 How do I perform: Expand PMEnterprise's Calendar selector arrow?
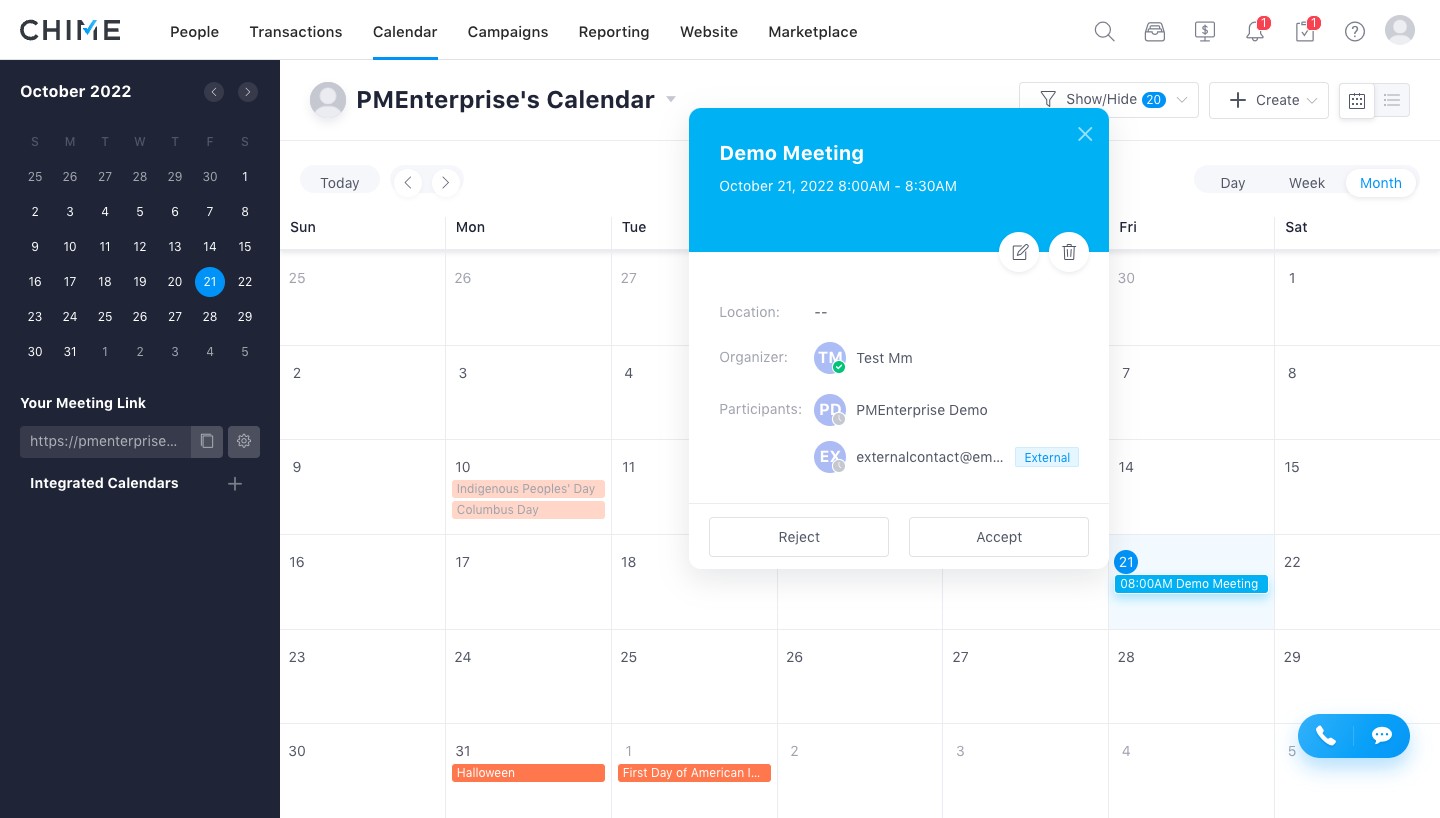[x=671, y=99]
